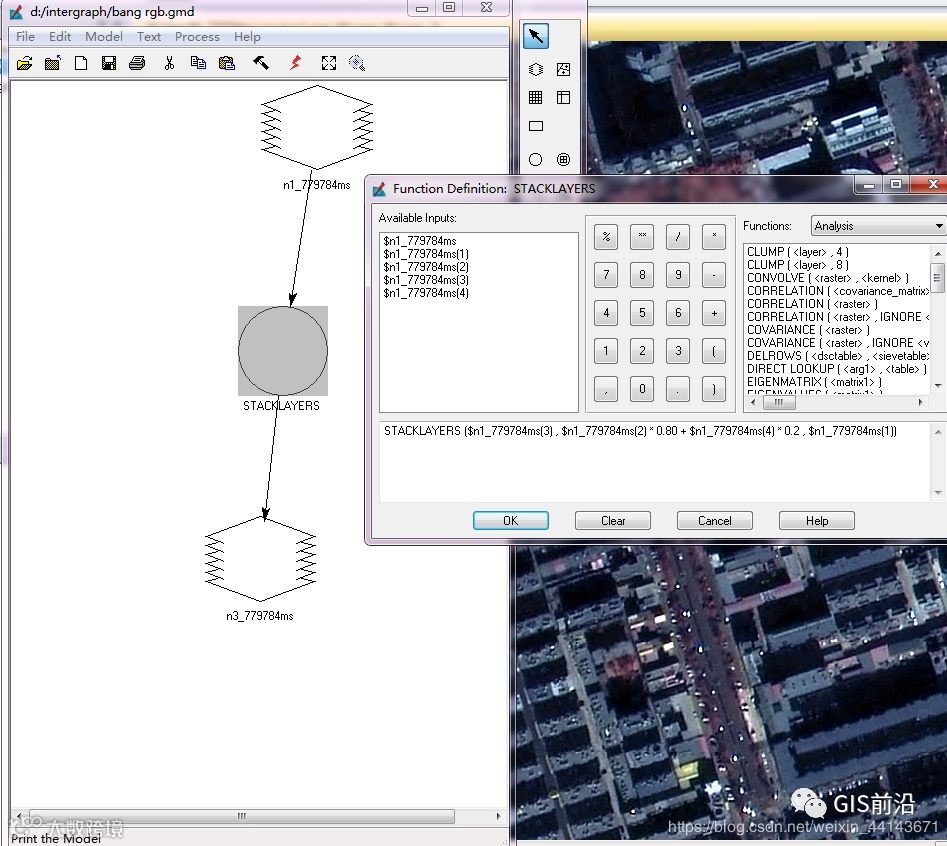Image resolution: width=947 pixels, height=846 pixels.
Task: Click OK in Function Definition dialog
Action: (x=510, y=521)
